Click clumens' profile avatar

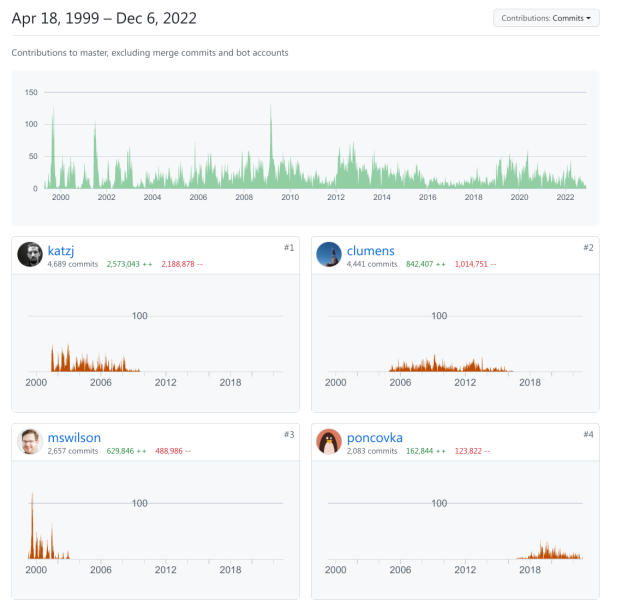[x=329, y=255]
